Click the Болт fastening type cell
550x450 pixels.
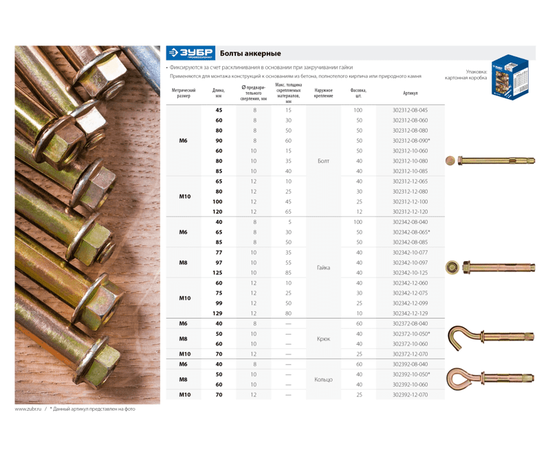click(323, 161)
